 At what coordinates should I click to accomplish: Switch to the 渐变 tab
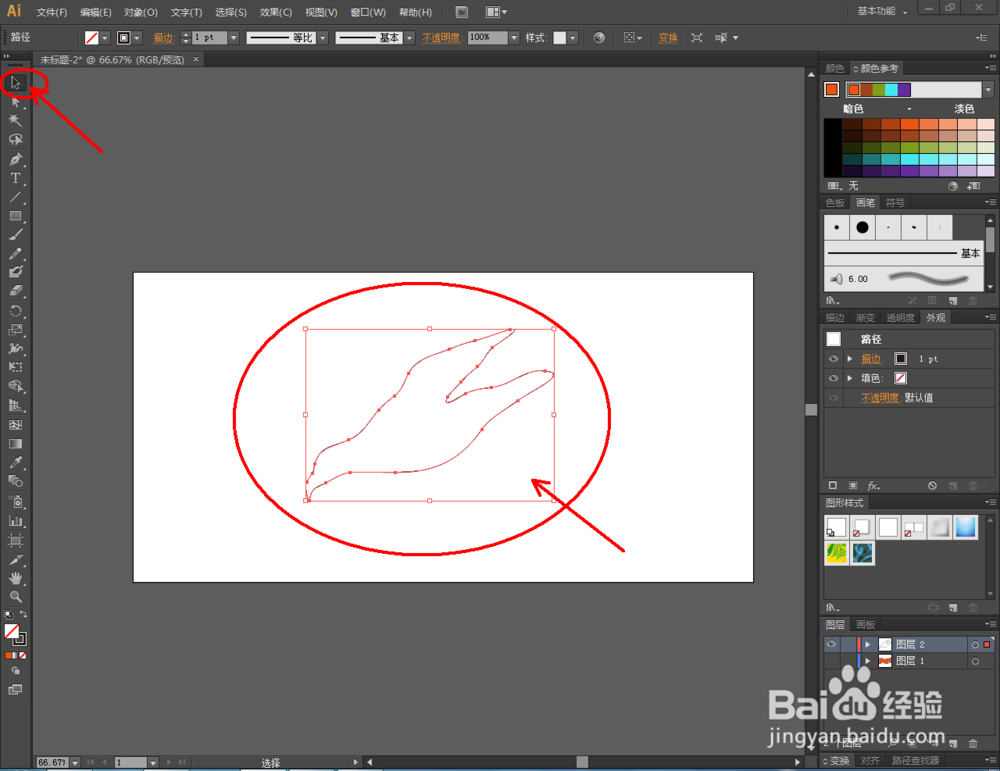point(865,318)
